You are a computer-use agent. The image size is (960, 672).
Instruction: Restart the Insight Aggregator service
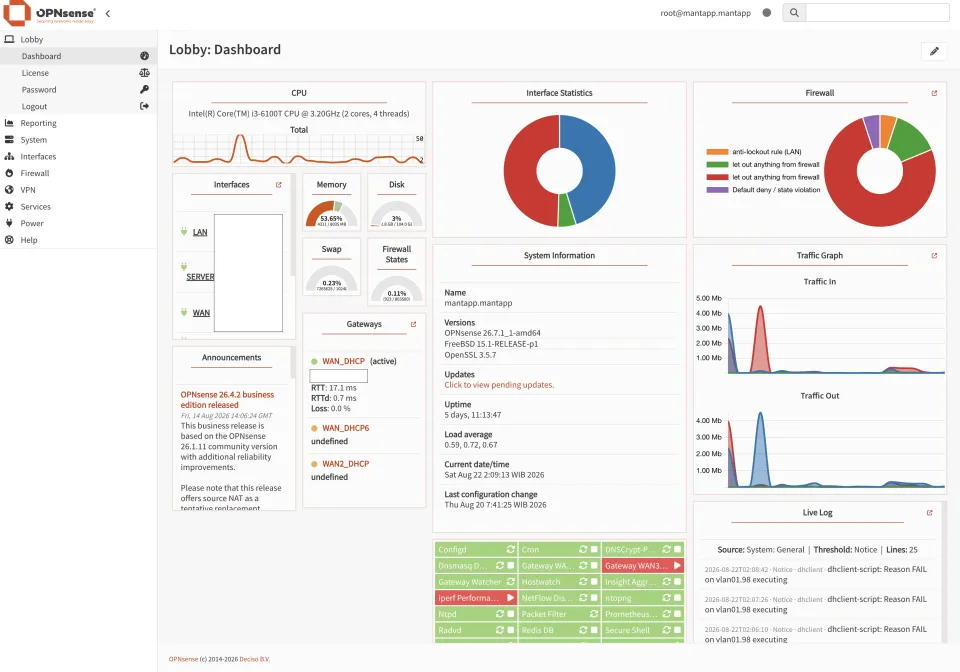[667, 581]
